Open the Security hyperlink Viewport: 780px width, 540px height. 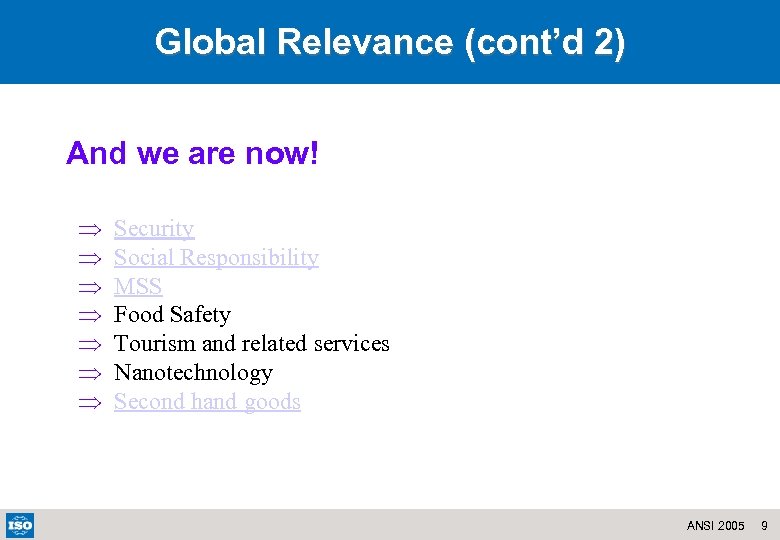point(154,229)
